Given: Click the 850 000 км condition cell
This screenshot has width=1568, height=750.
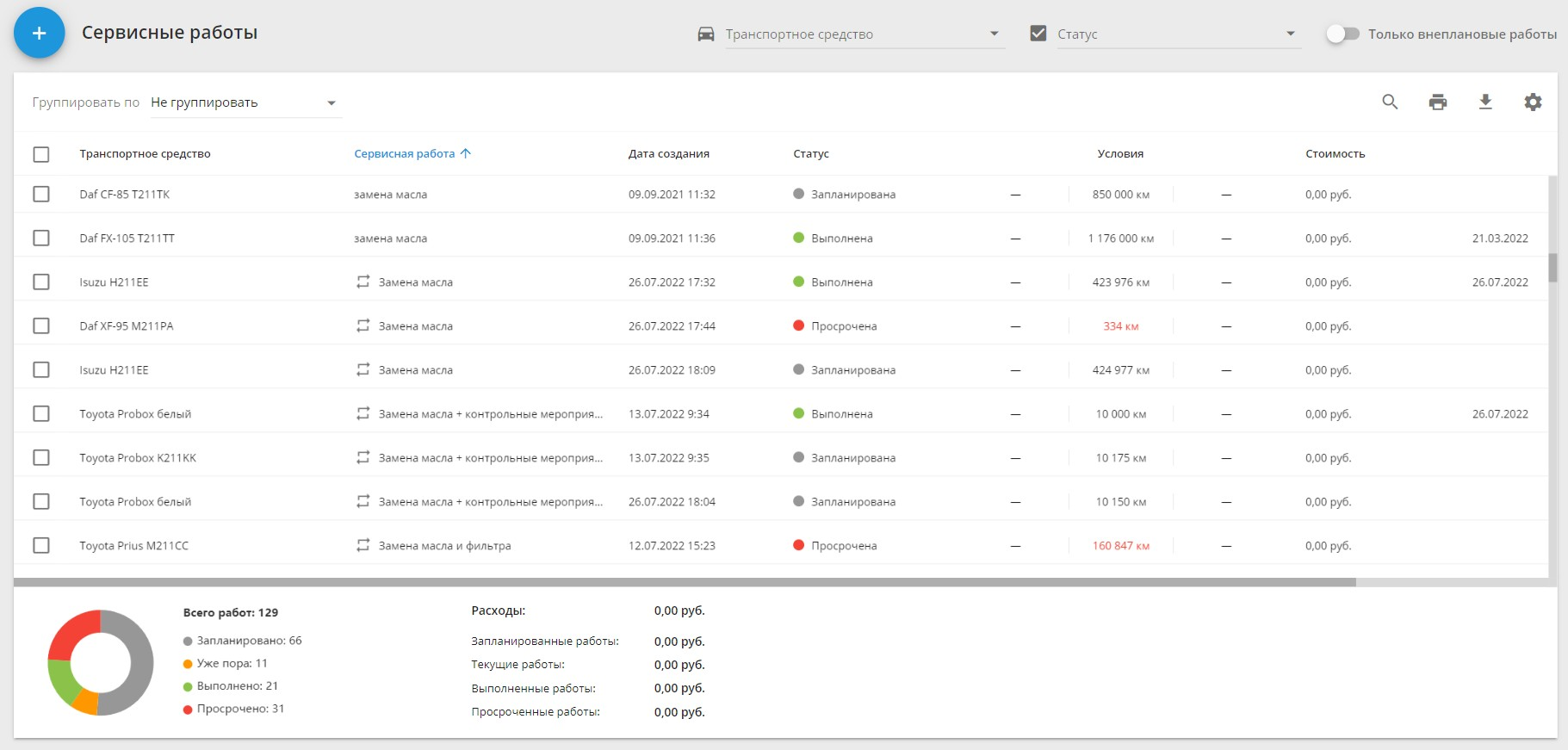Looking at the screenshot, I should tap(1120, 194).
